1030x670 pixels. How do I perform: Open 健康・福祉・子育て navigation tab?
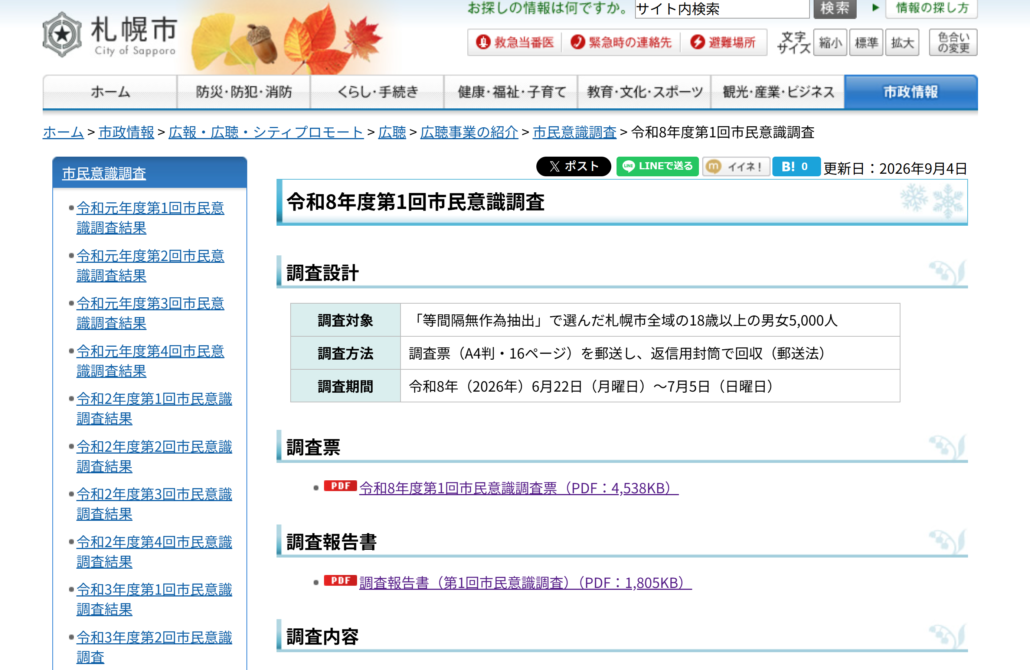coord(511,92)
